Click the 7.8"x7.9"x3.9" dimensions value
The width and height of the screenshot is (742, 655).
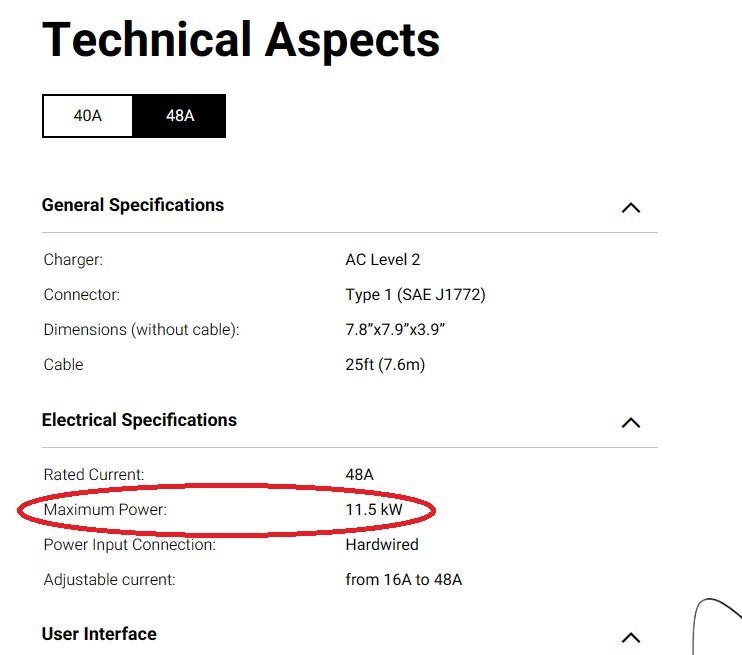(395, 330)
